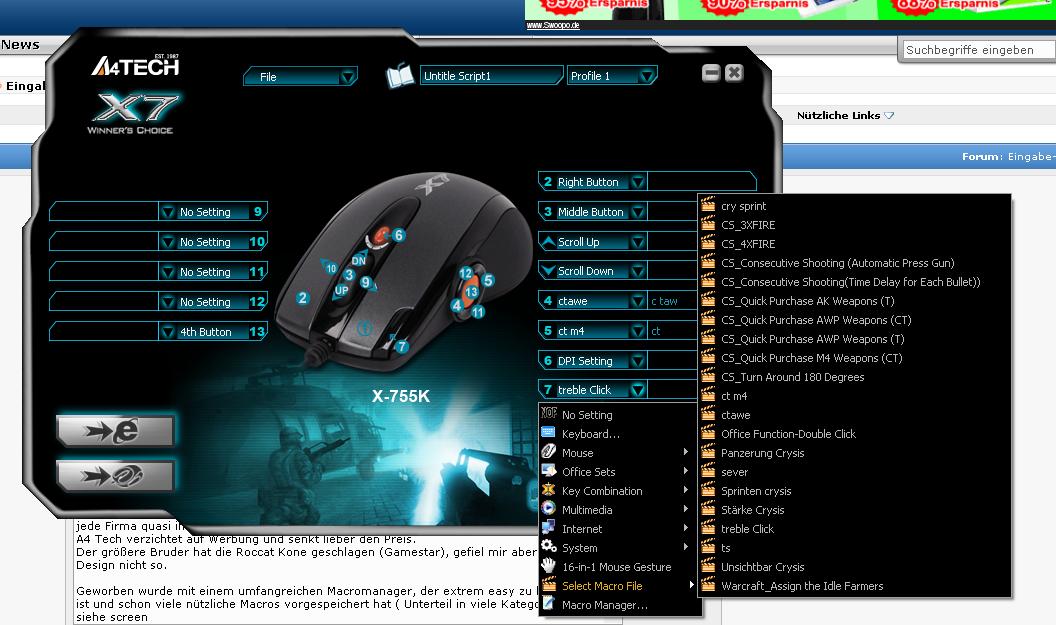Open the File dropdown
Viewport: 1056px width, 625px height.
point(300,77)
